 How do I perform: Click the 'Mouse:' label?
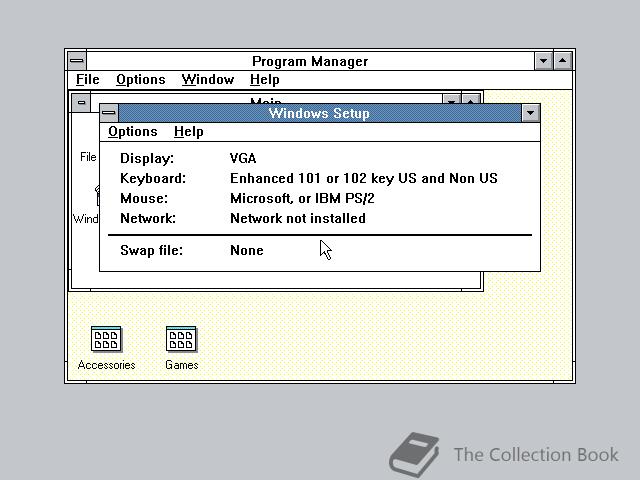coord(144,198)
